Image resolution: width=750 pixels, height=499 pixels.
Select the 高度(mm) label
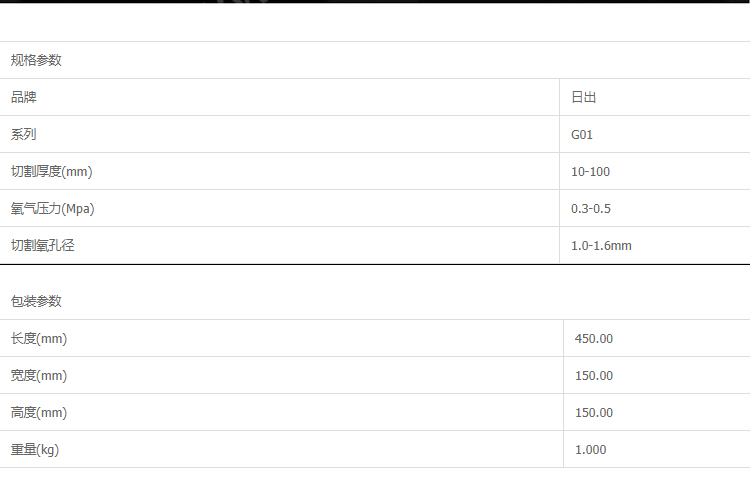39,412
